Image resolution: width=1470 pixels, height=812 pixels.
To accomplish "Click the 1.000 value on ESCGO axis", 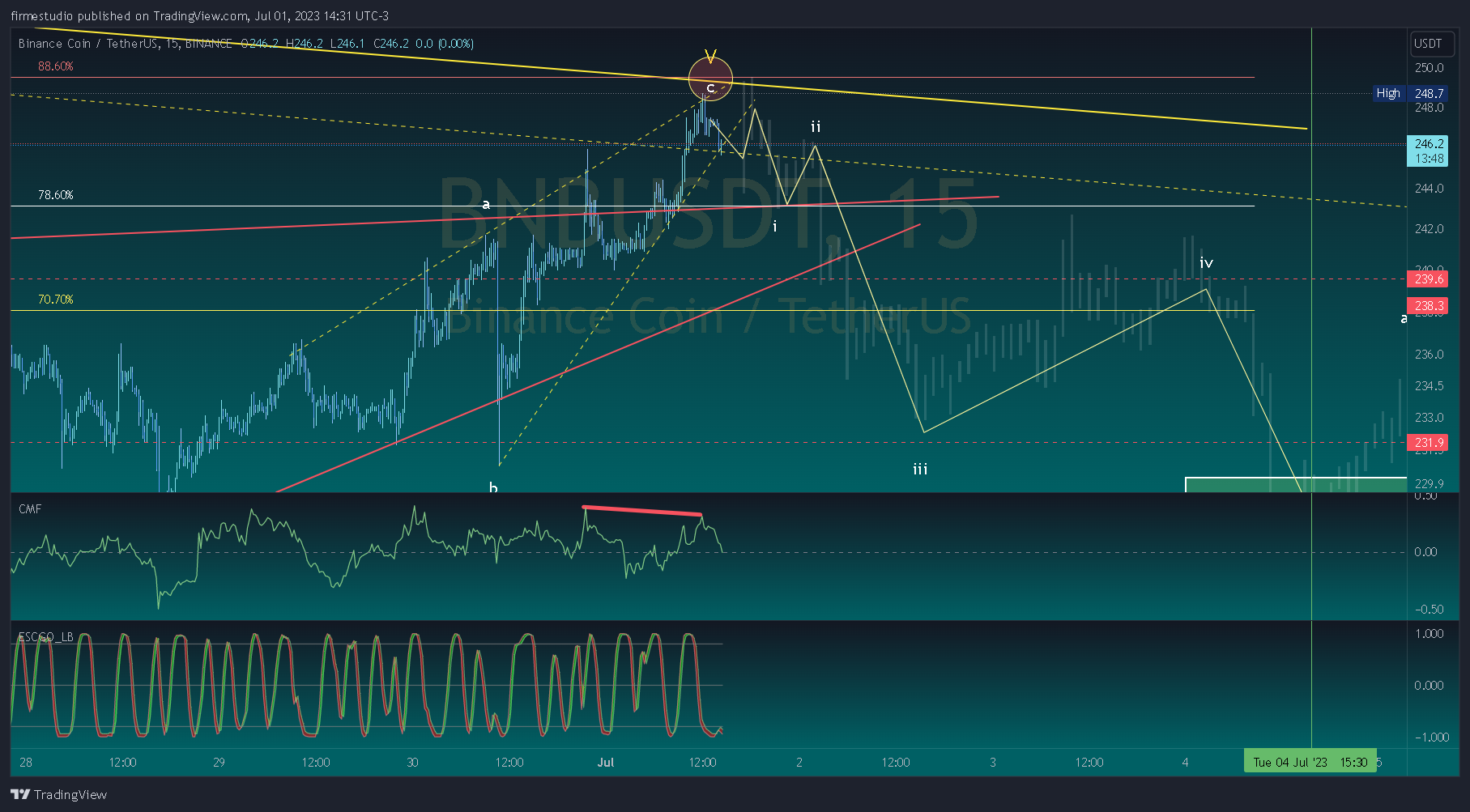I will 1429,634.
